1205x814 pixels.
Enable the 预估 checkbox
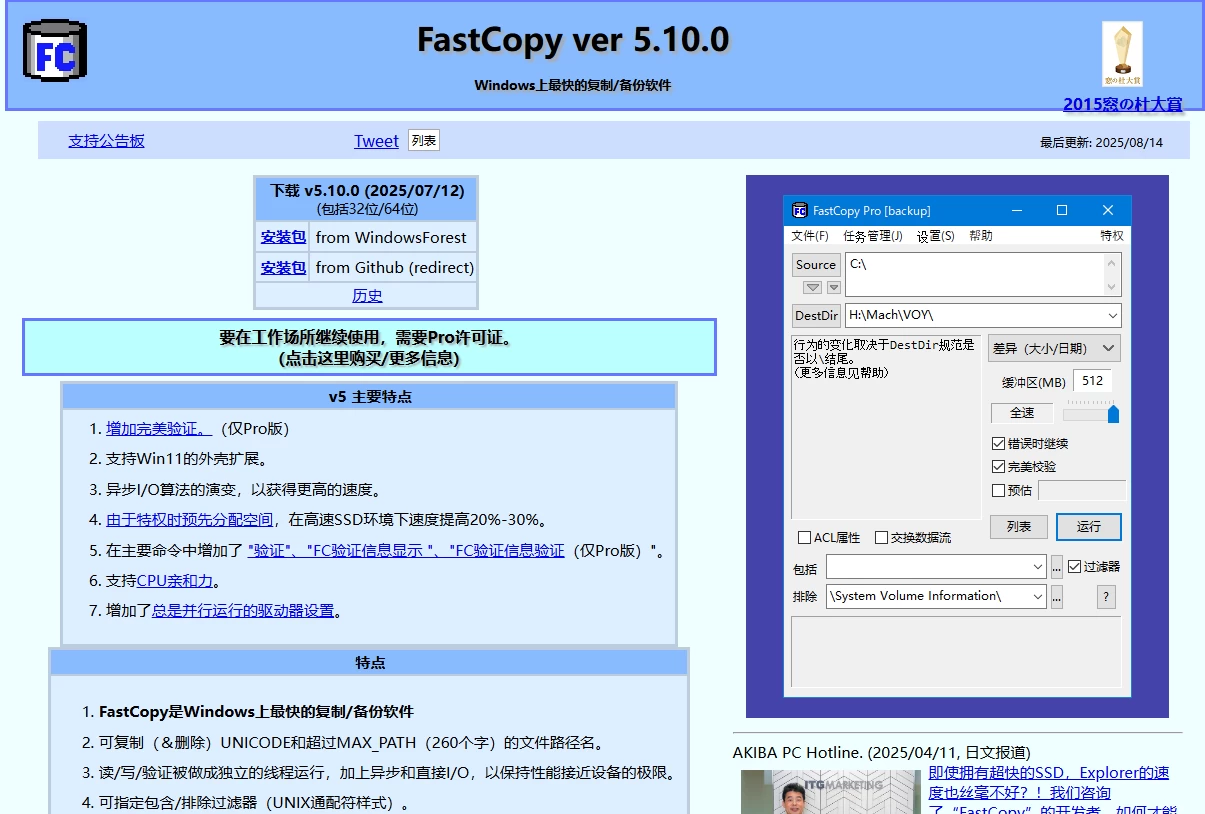click(998, 490)
